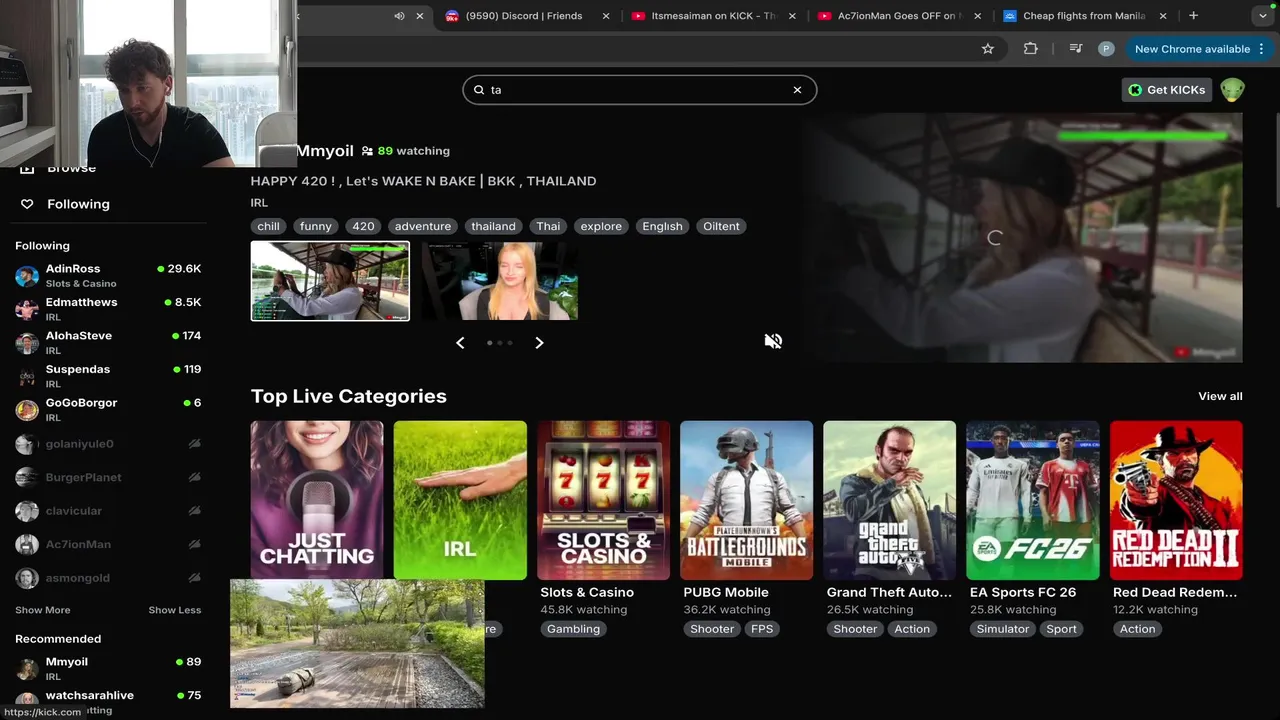
Task: Bookmark page with the star icon
Action: [988, 48]
